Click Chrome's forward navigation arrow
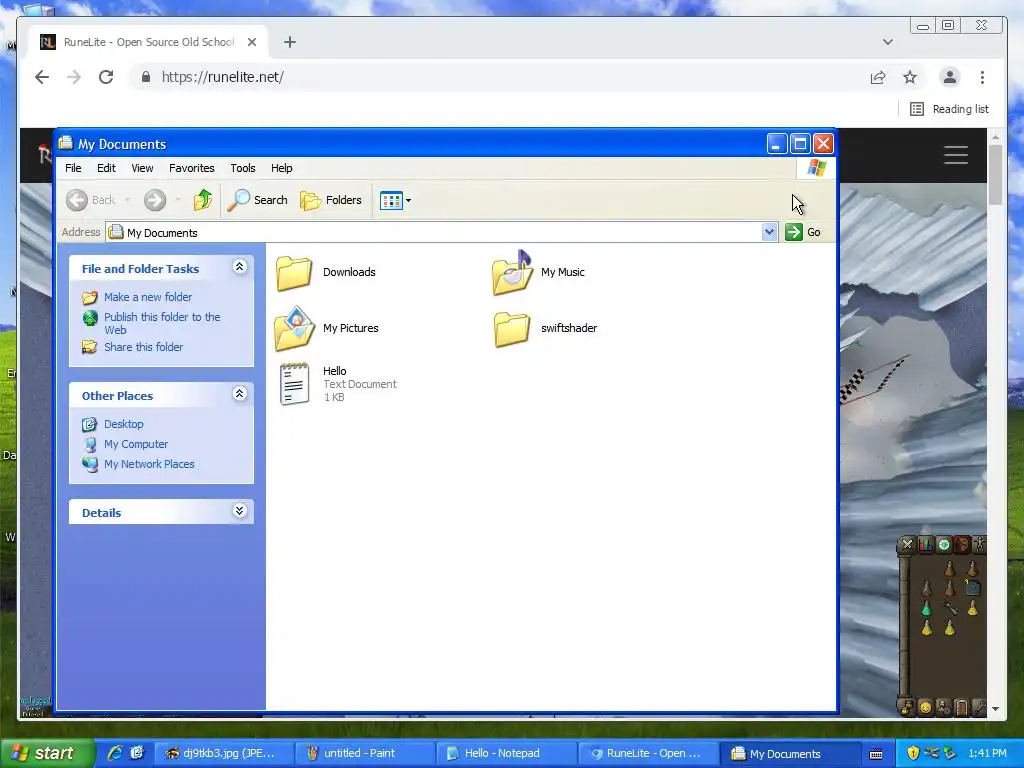 click(74, 77)
